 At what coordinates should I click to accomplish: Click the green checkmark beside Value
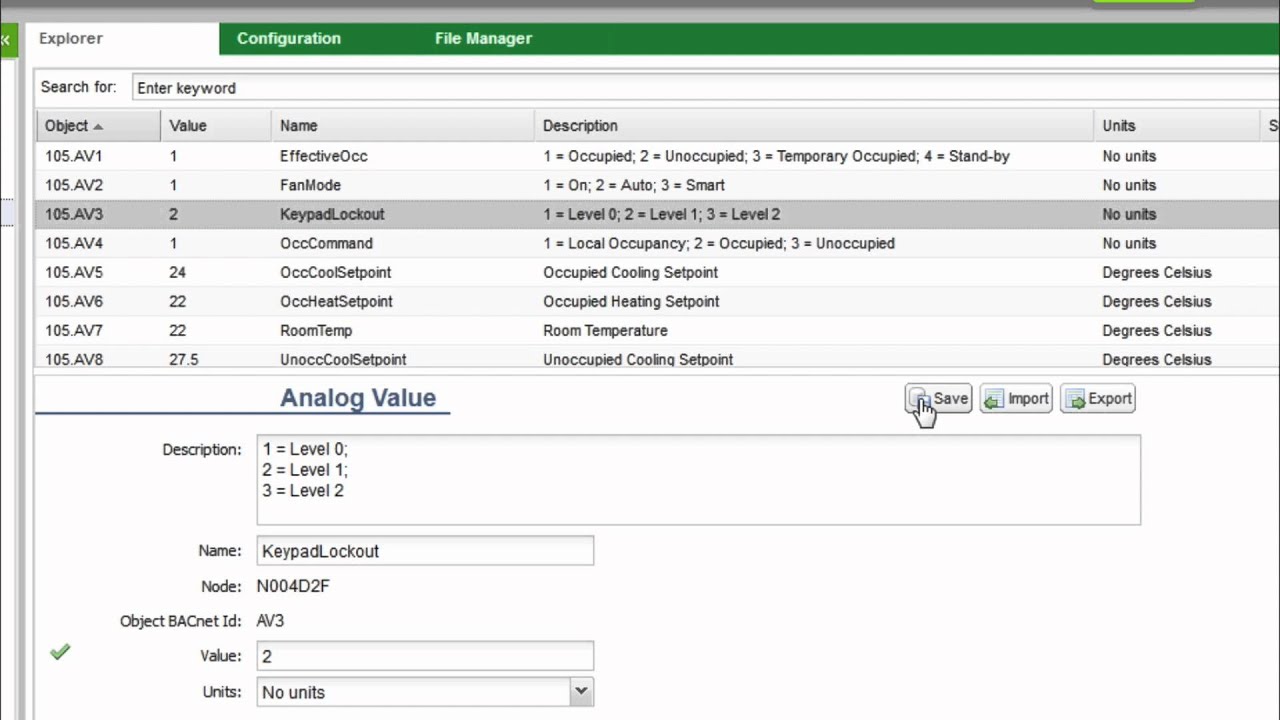tap(60, 652)
